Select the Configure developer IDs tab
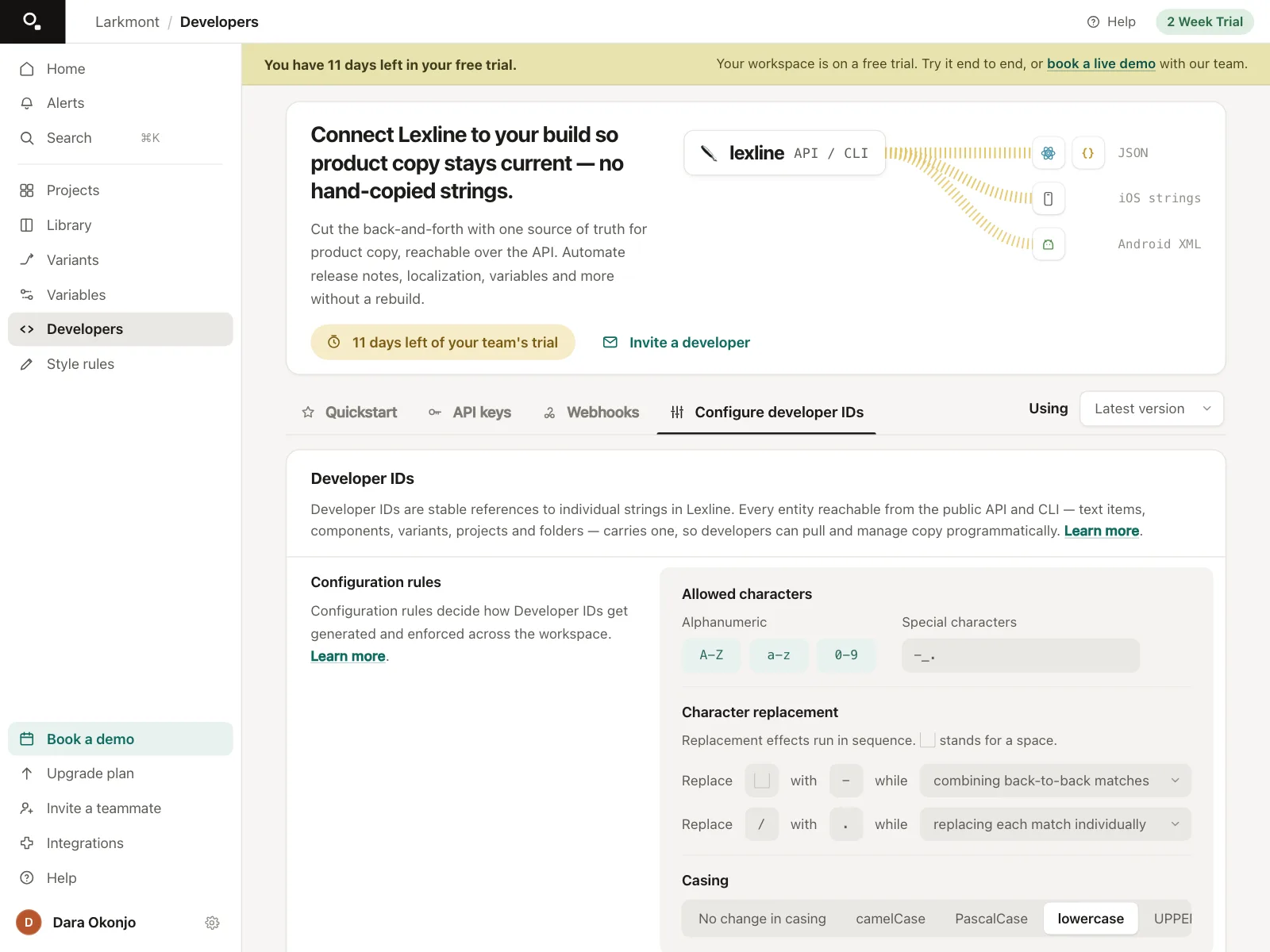1270x952 pixels. tap(767, 413)
